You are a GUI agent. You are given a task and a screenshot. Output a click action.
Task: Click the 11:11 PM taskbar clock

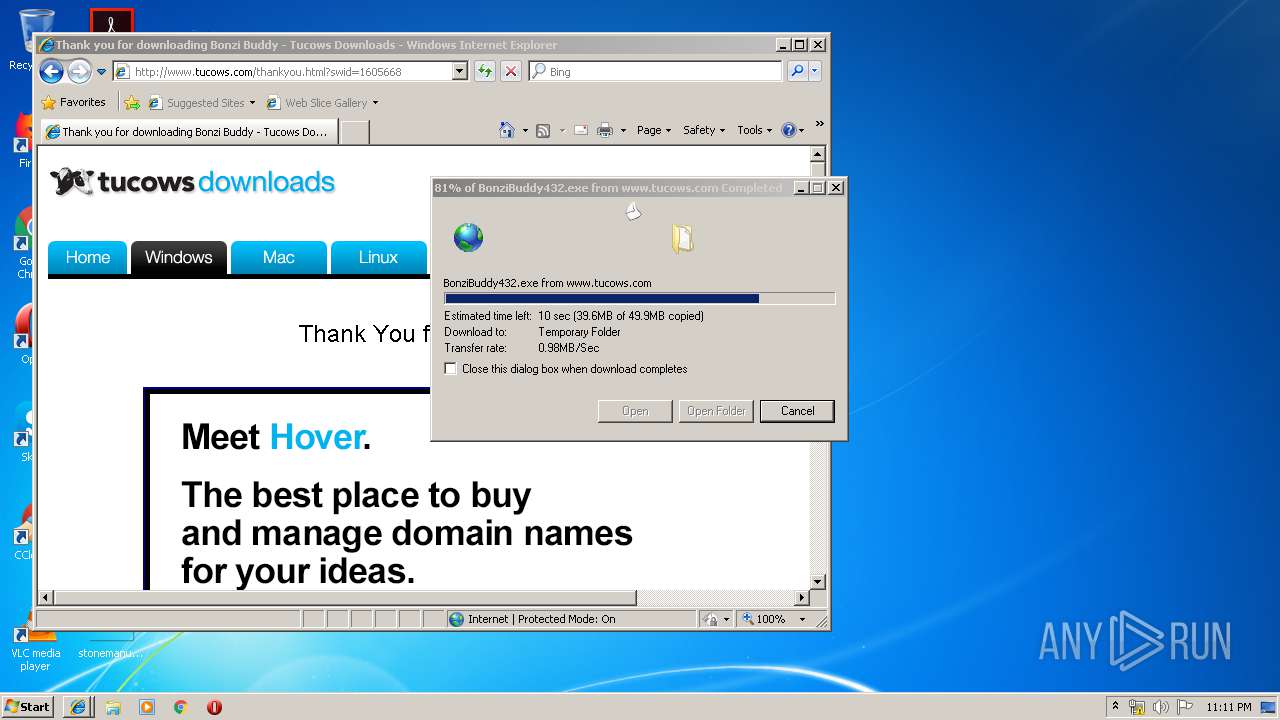pos(1229,707)
